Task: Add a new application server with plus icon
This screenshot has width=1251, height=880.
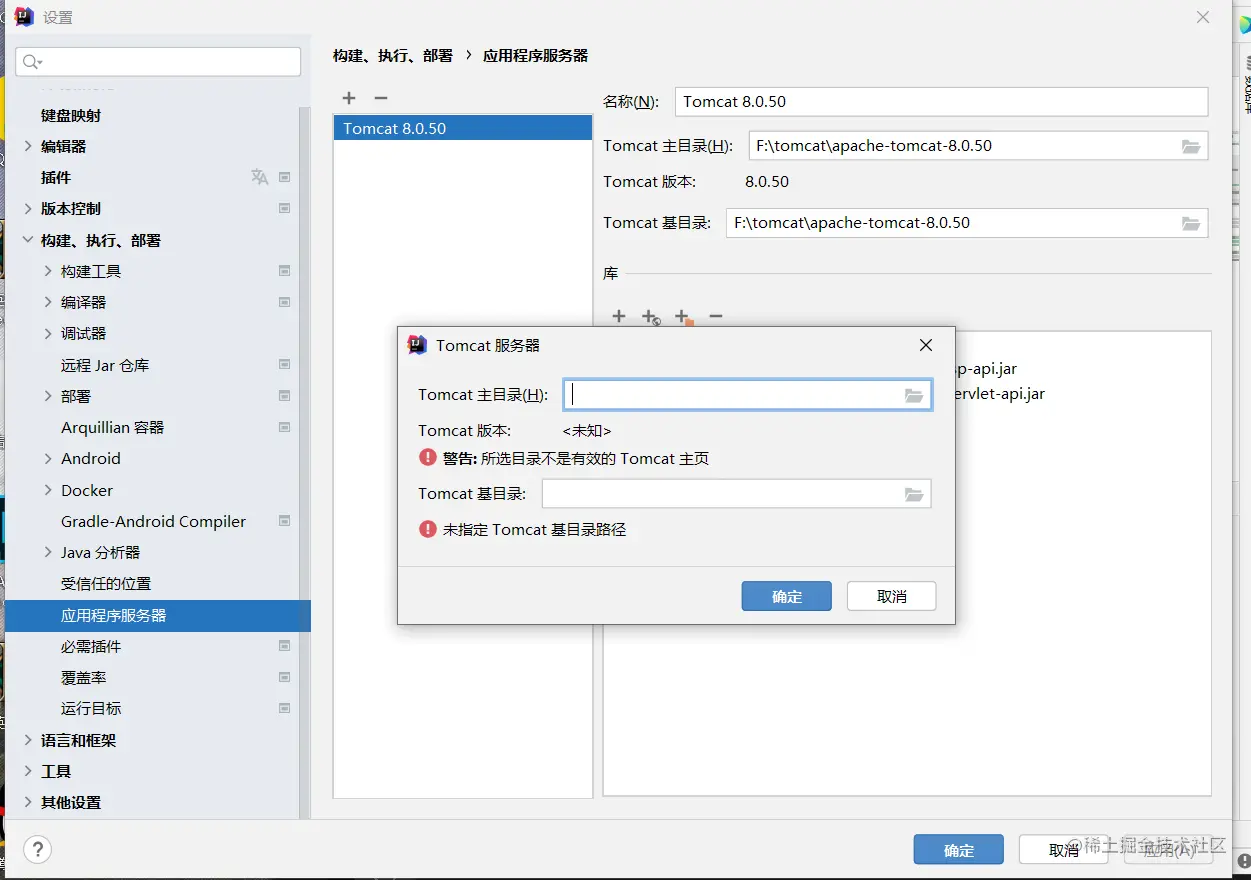Action: click(349, 98)
